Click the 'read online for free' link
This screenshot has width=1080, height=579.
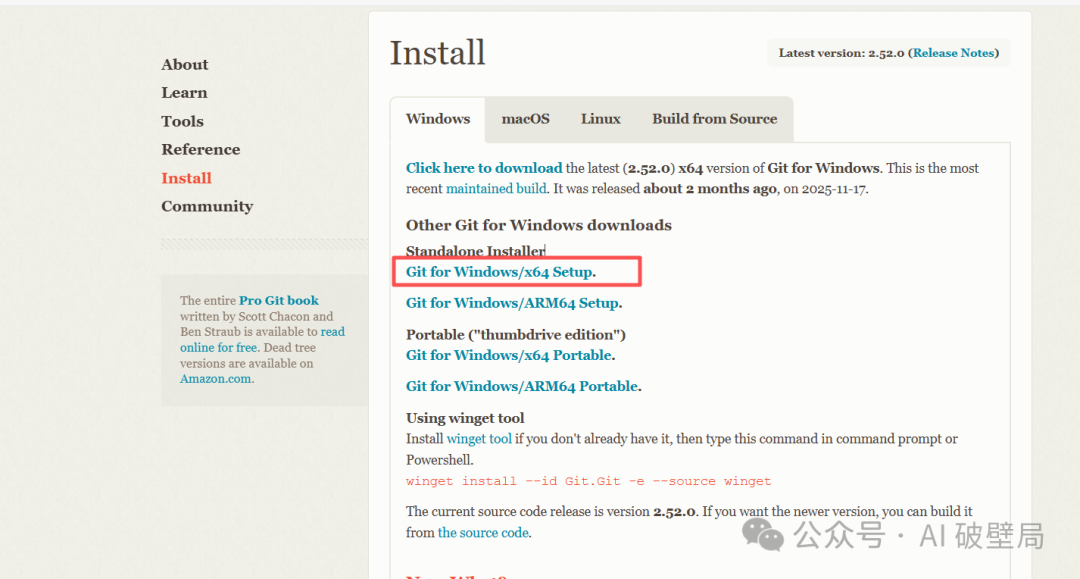click(262, 339)
